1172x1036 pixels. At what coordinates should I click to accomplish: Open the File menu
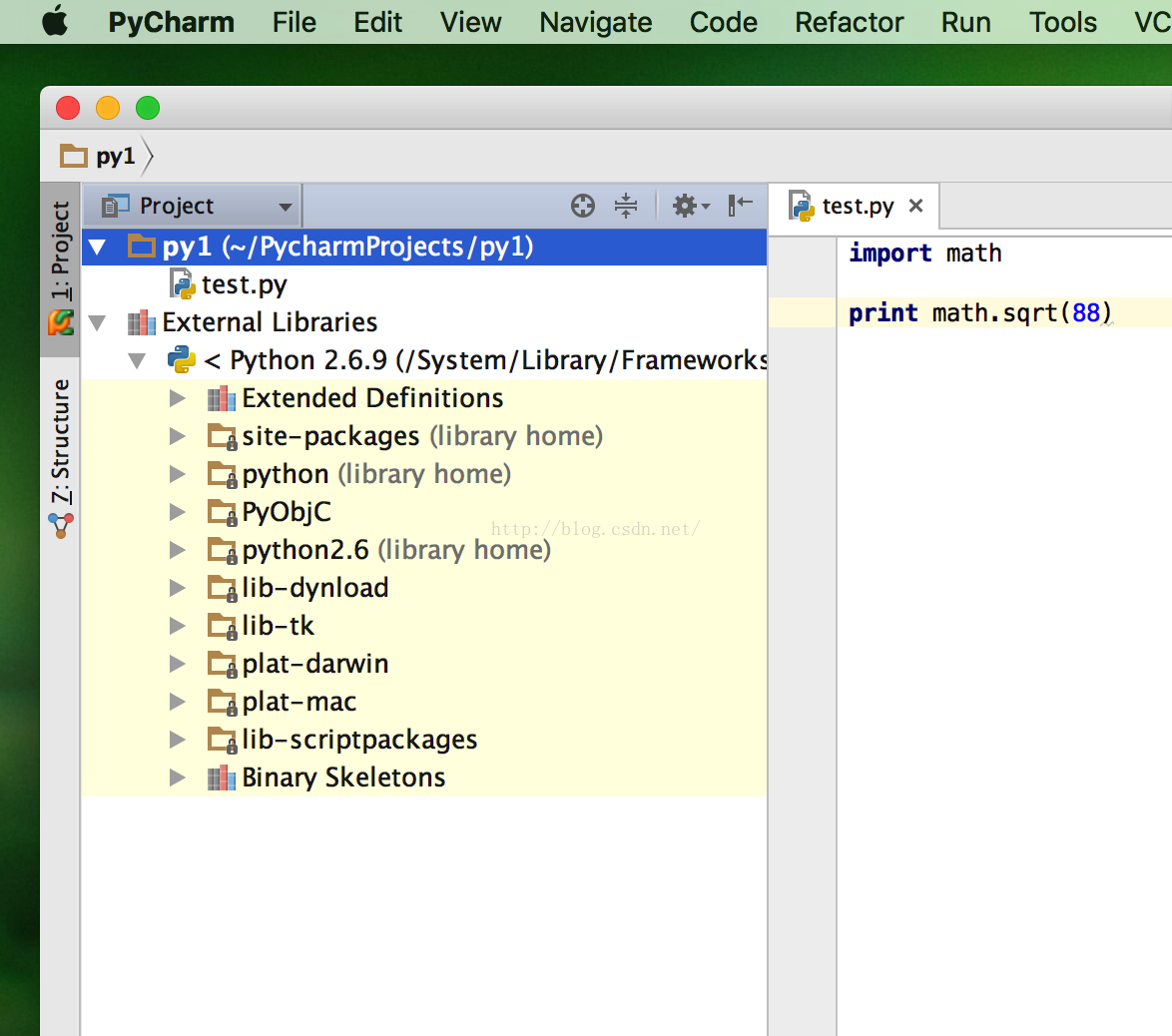(x=293, y=22)
